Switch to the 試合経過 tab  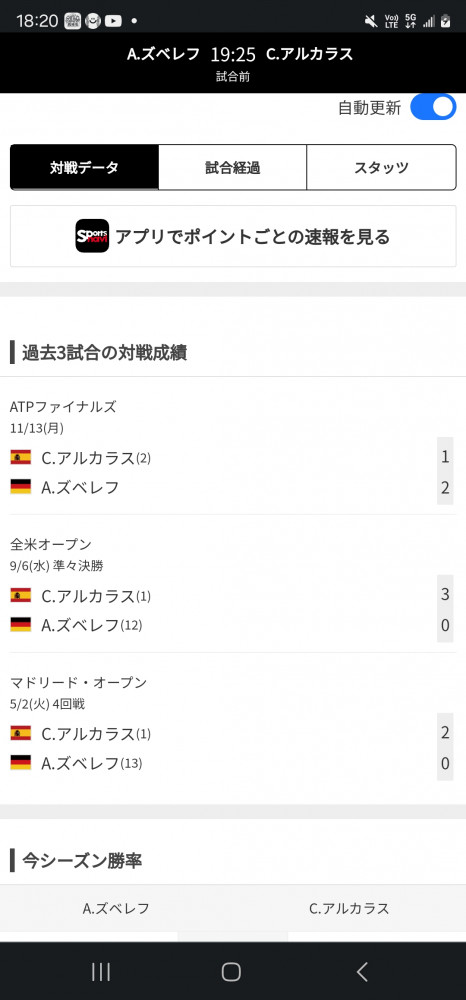[233, 168]
